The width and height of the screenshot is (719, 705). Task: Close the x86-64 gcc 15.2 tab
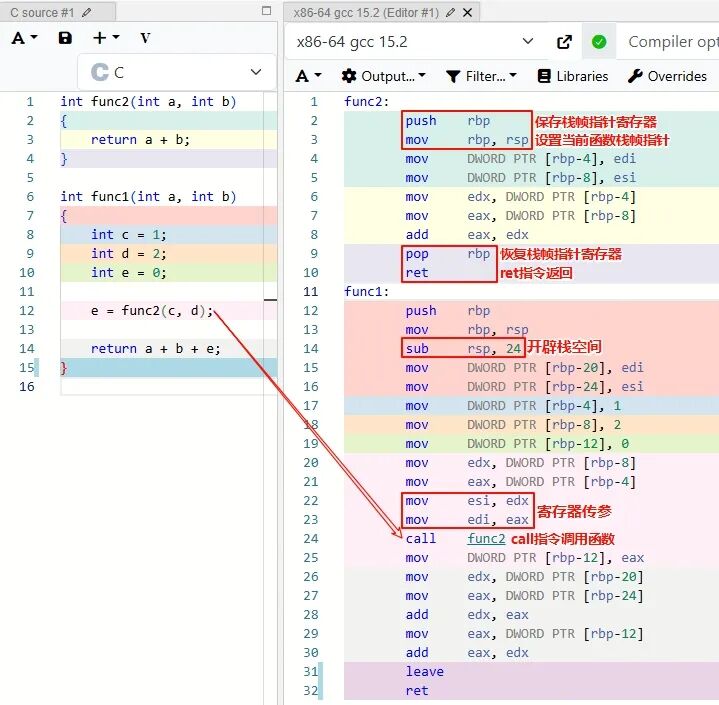coord(468,12)
